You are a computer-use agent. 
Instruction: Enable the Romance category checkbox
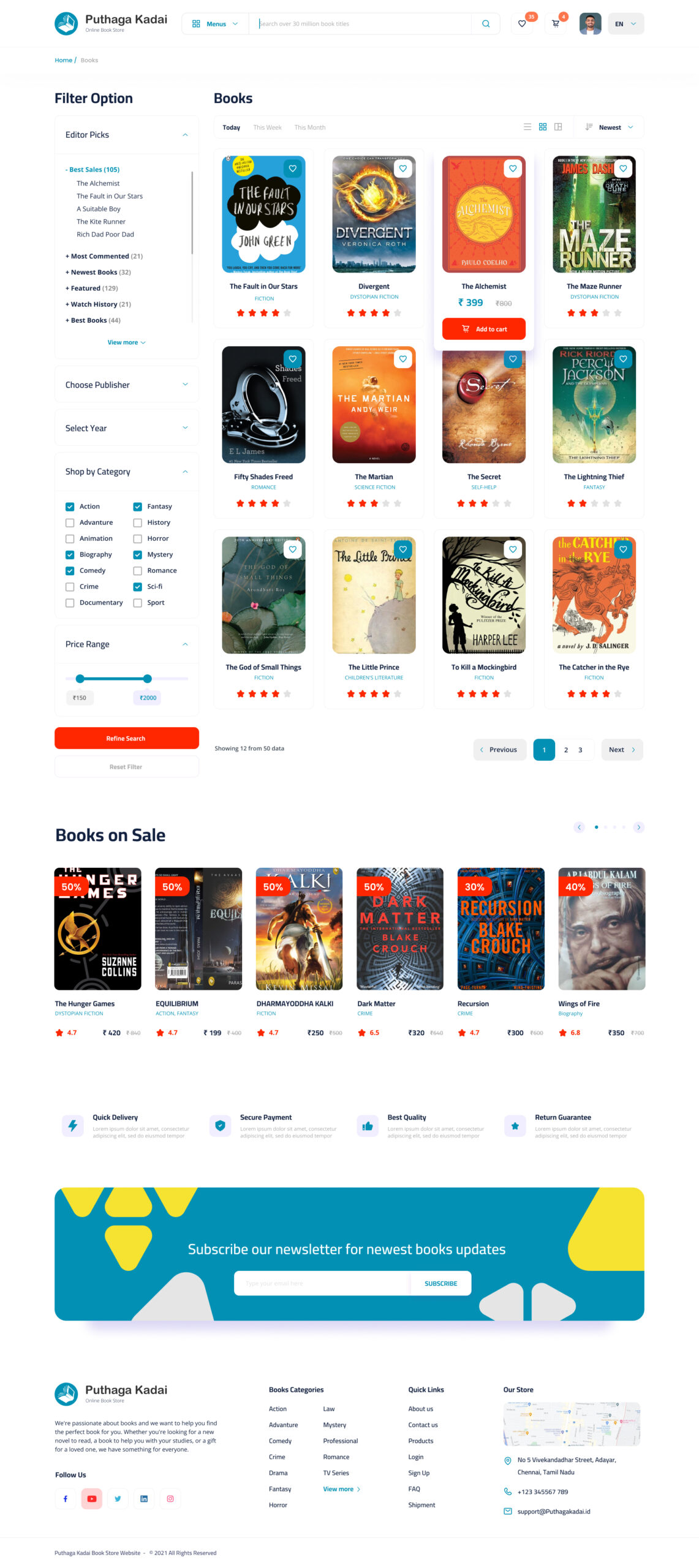point(138,570)
